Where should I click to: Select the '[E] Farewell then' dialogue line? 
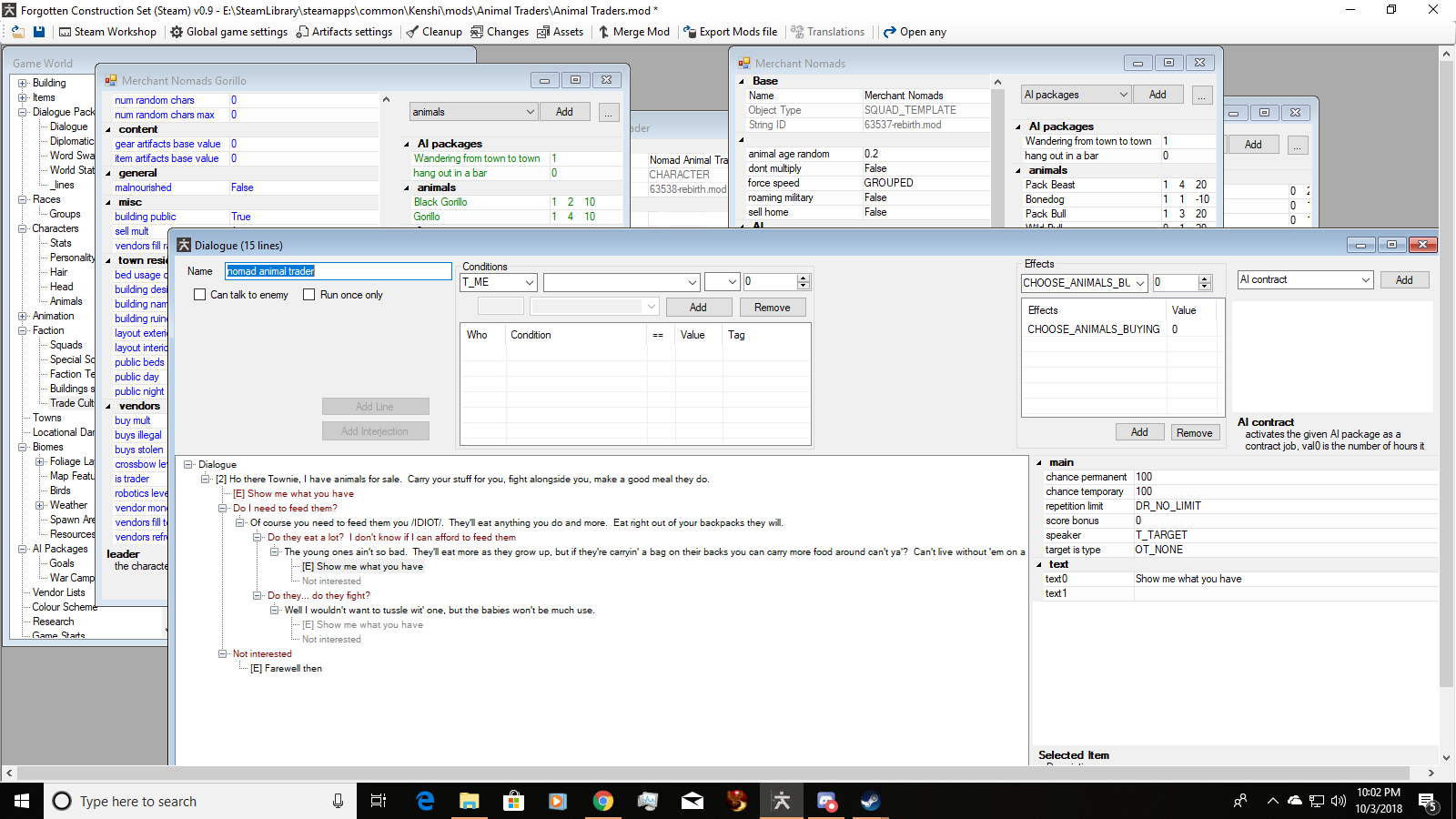tap(286, 668)
